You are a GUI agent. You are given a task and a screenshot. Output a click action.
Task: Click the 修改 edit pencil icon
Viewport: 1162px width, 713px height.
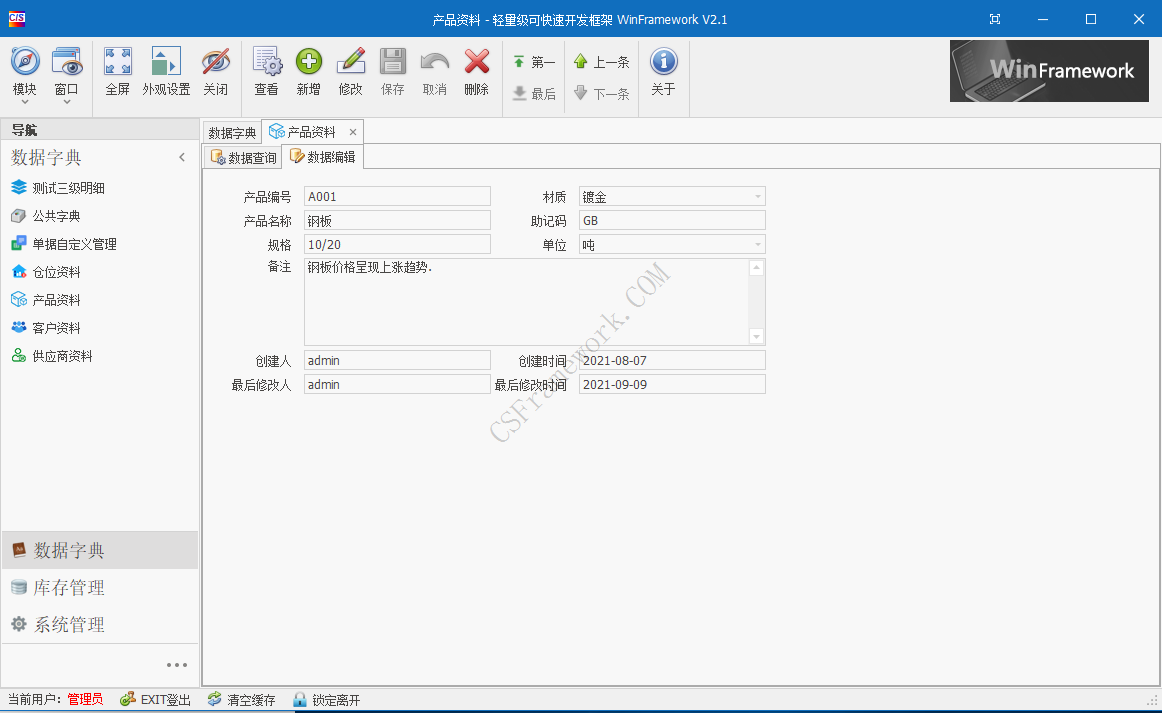tap(351, 62)
